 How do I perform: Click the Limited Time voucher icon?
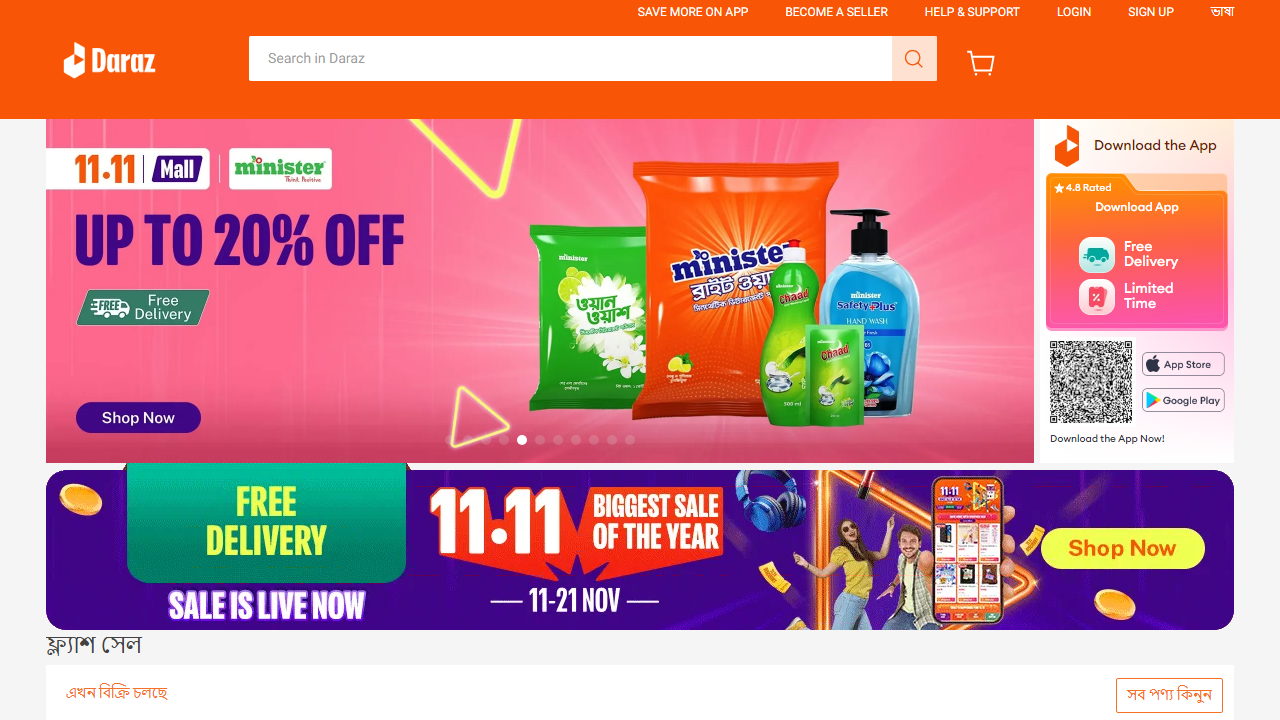[x=1097, y=297]
